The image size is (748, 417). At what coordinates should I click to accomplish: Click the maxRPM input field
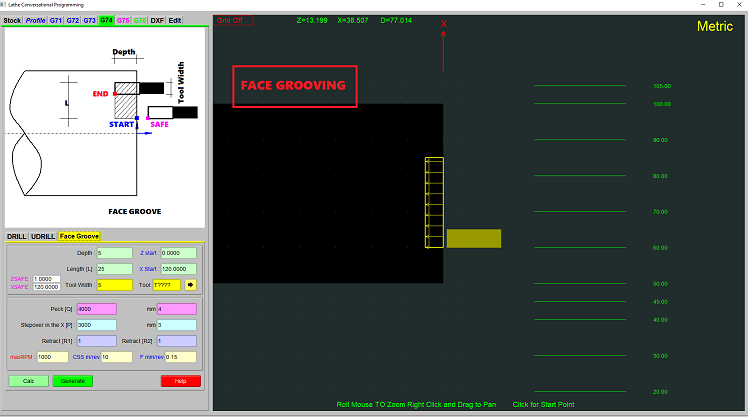click(x=53, y=356)
